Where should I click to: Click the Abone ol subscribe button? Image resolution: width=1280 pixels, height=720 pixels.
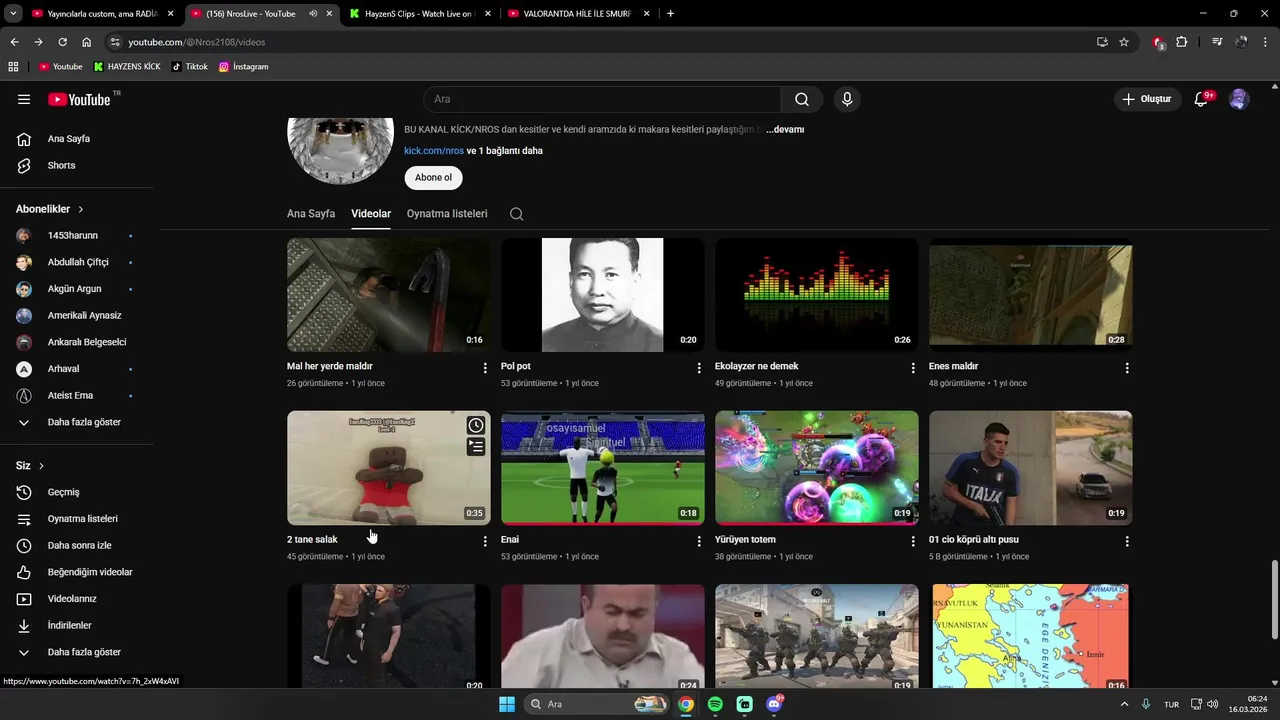click(x=433, y=178)
